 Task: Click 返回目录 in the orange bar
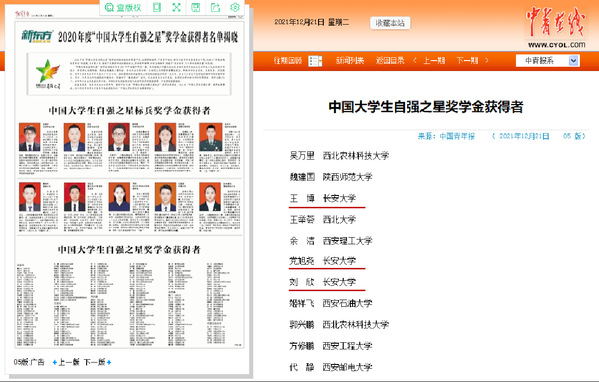point(390,60)
